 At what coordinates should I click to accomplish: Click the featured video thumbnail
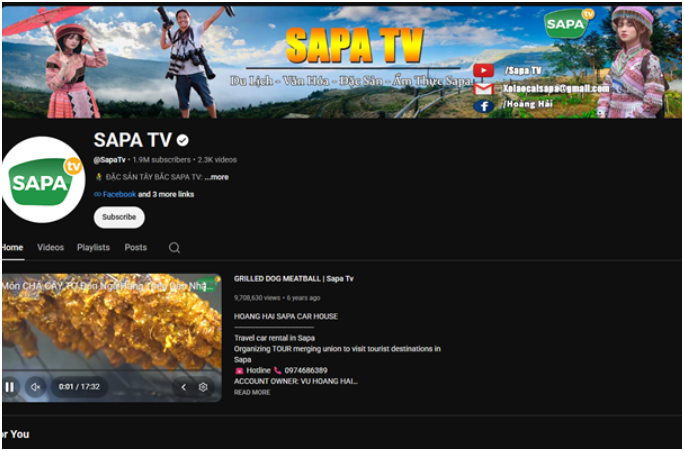tap(112, 338)
